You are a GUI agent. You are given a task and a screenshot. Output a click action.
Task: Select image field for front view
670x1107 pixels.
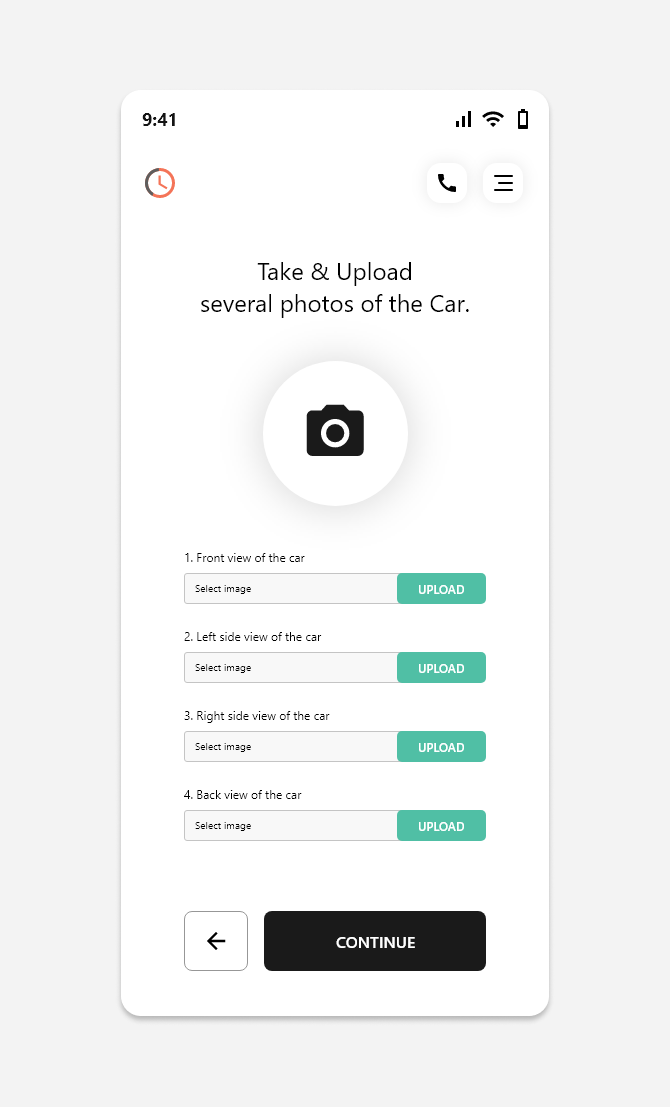291,589
